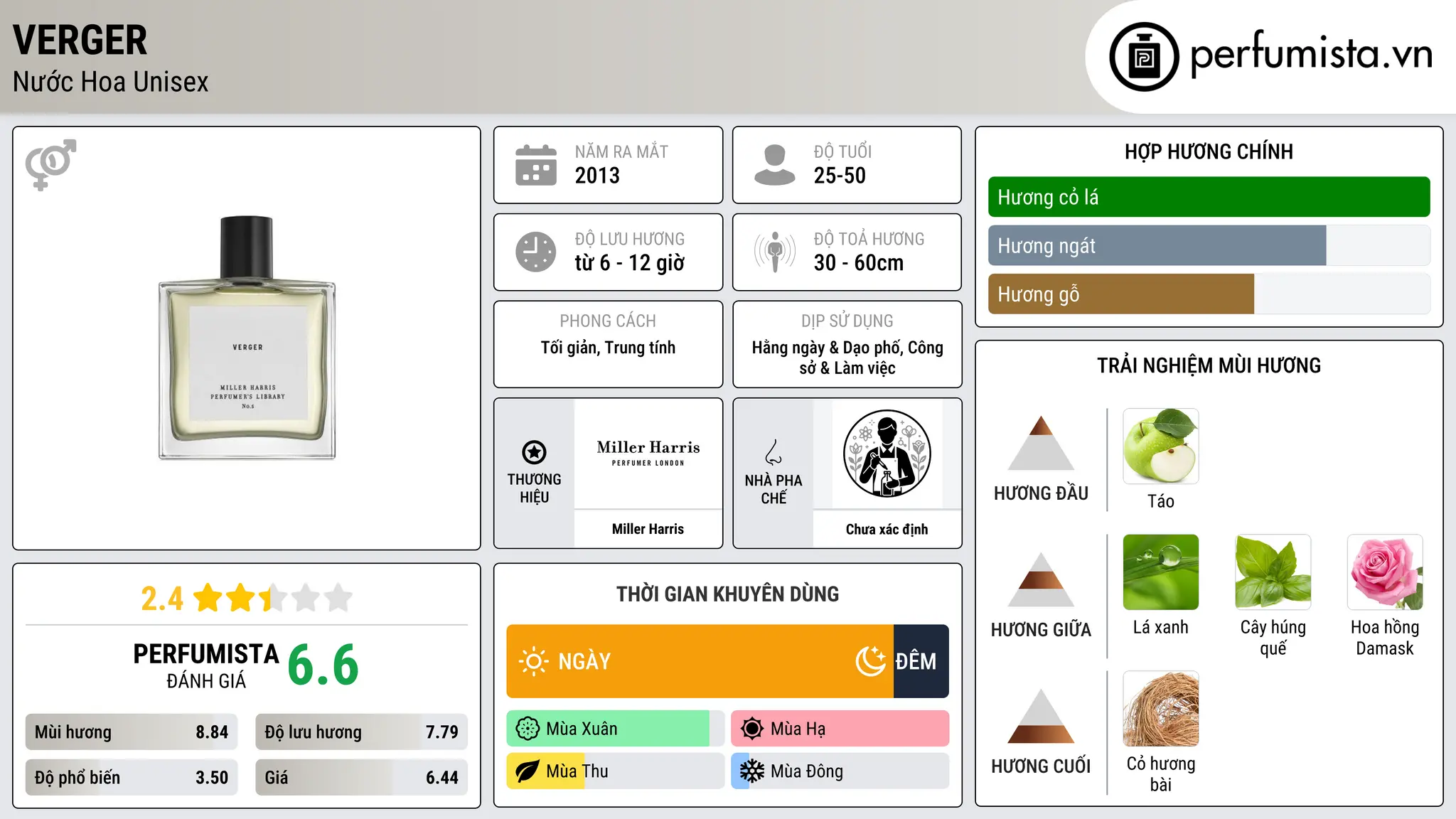Click the perfumer illustration above Chưa xác định
The height and width of the screenshot is (819, 1456).
click(x=887, y=454)
